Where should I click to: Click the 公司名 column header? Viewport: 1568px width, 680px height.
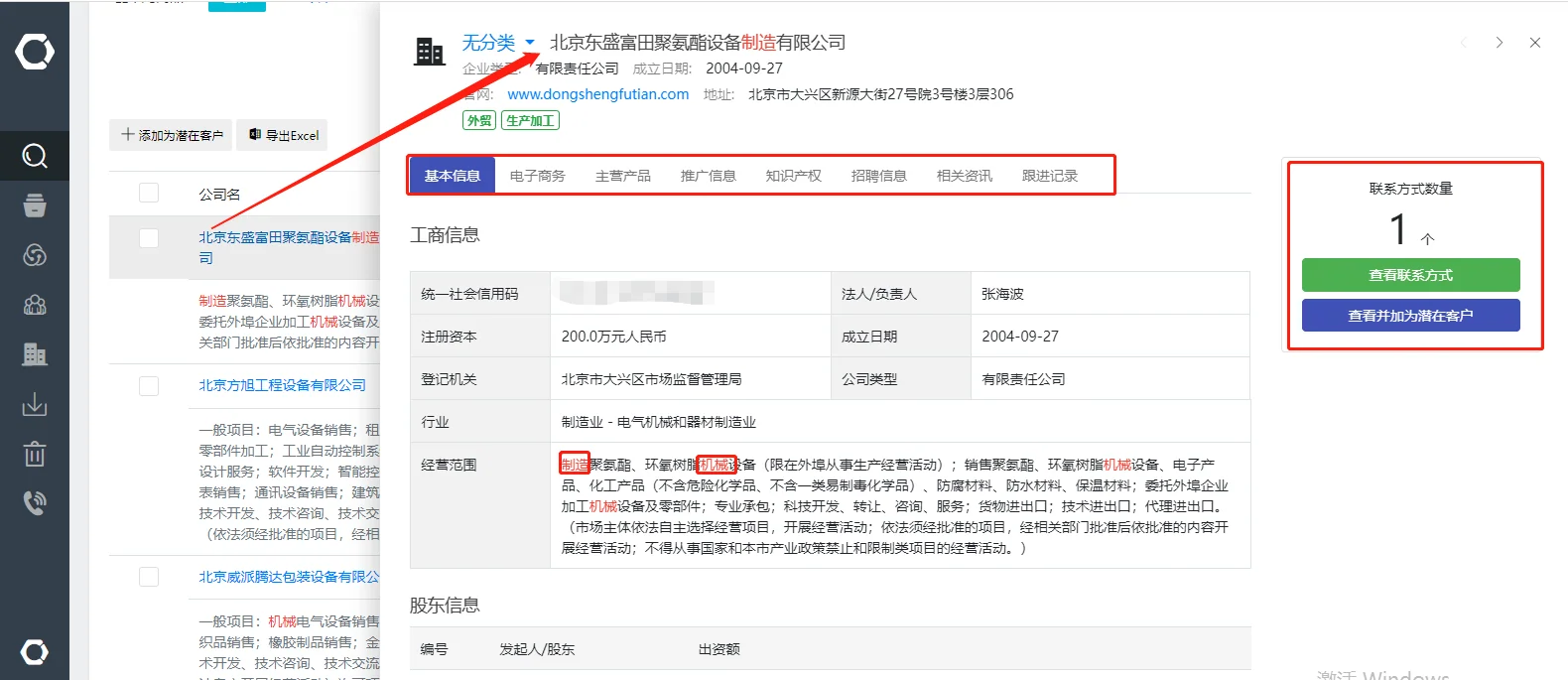(219, 194)
